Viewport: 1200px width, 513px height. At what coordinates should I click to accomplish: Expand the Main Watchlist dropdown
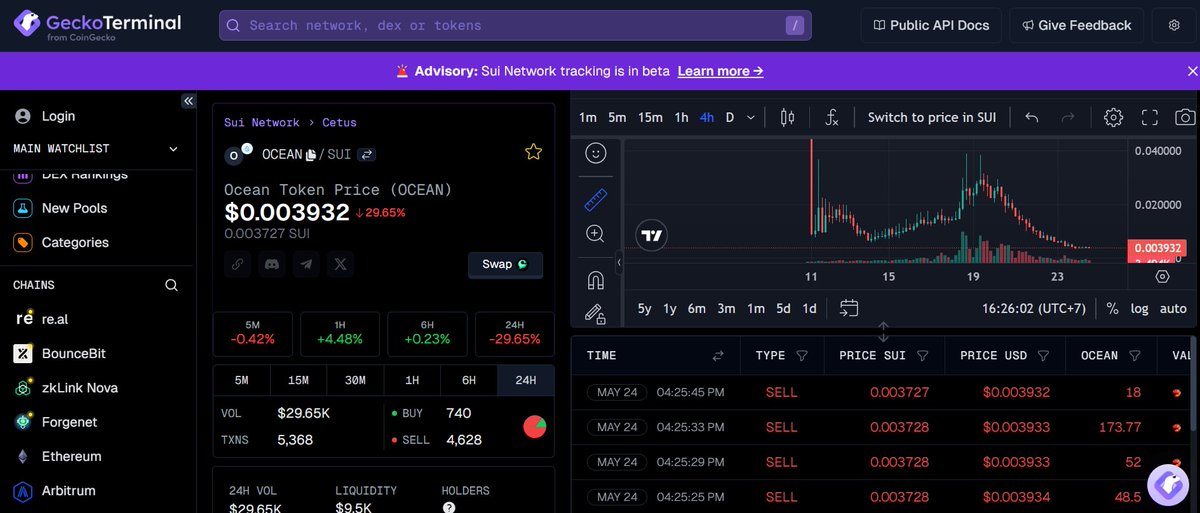tap(173, 149)
